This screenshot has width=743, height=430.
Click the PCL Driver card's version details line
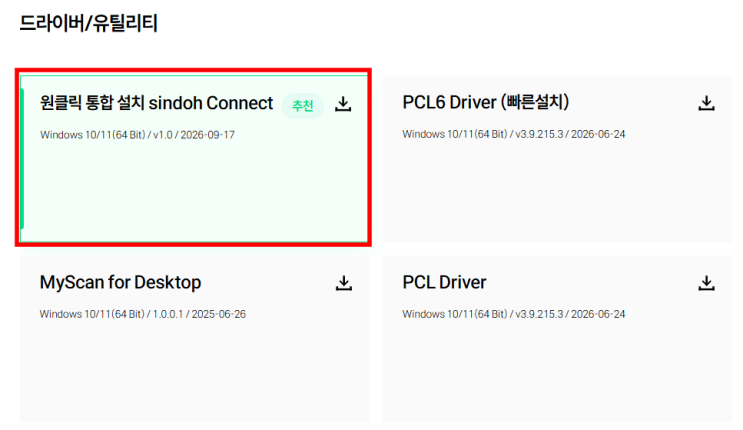(x=514, y=314)
